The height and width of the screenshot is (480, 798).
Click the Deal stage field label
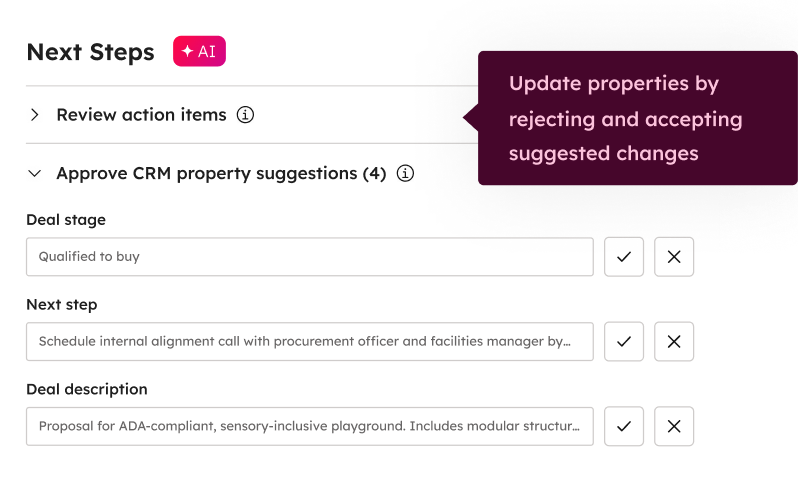tap(66, 220)
